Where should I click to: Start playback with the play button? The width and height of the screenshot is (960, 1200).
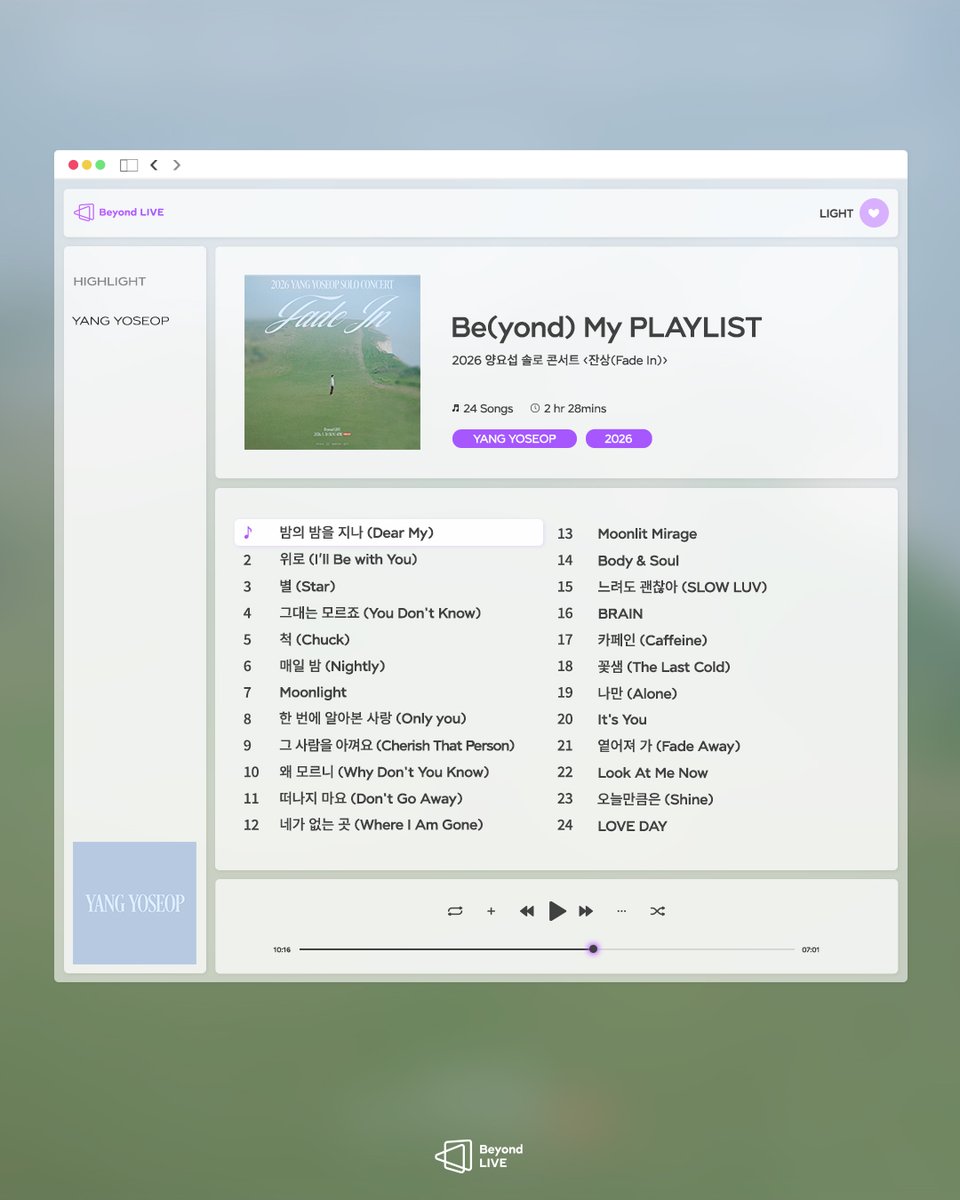558,911
